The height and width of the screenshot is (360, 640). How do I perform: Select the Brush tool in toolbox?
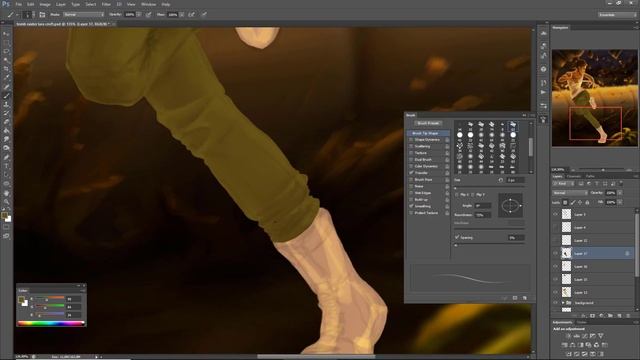6,96
